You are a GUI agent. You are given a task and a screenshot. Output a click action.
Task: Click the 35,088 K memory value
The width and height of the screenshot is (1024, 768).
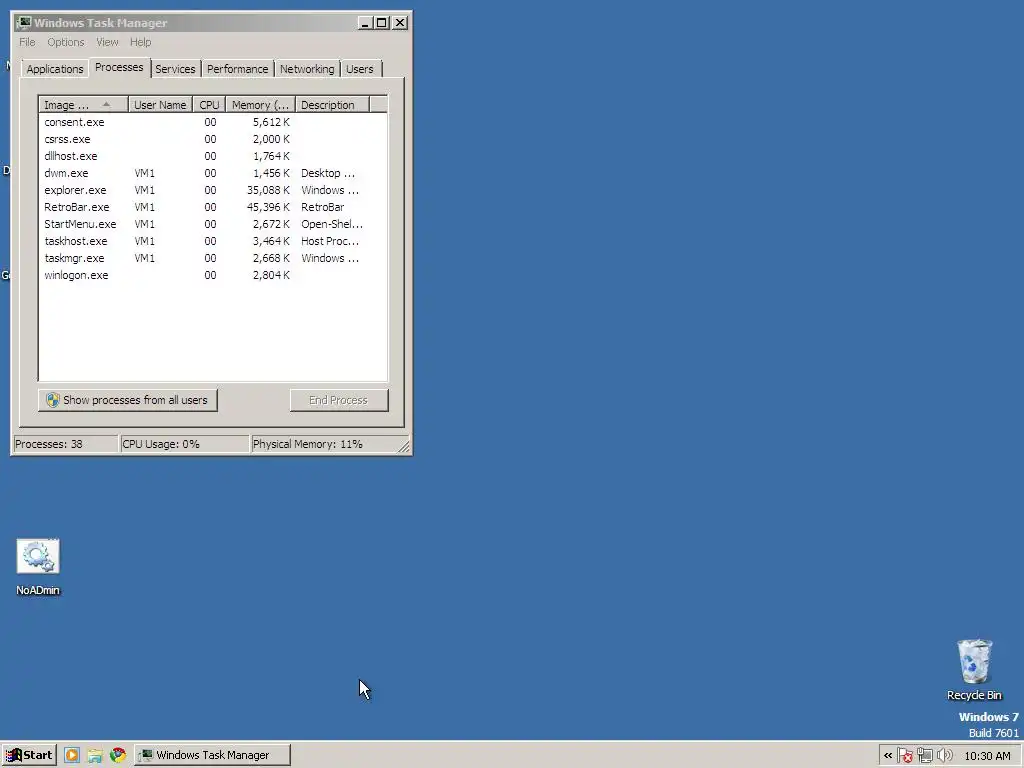268,190
